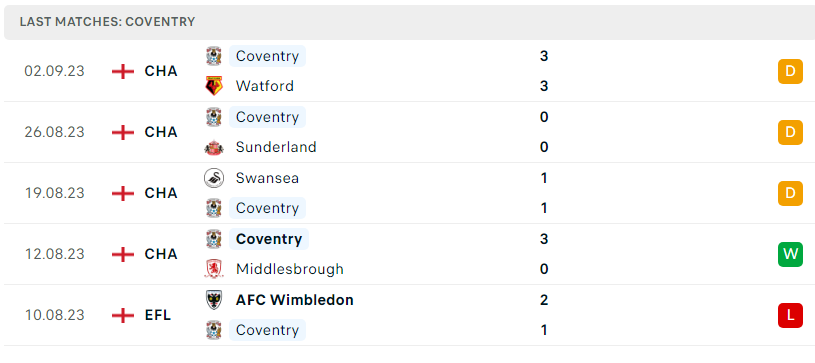Click England flag on the 02.09.23 row
This screenshot has height=363, width=815.
(123, 71)
